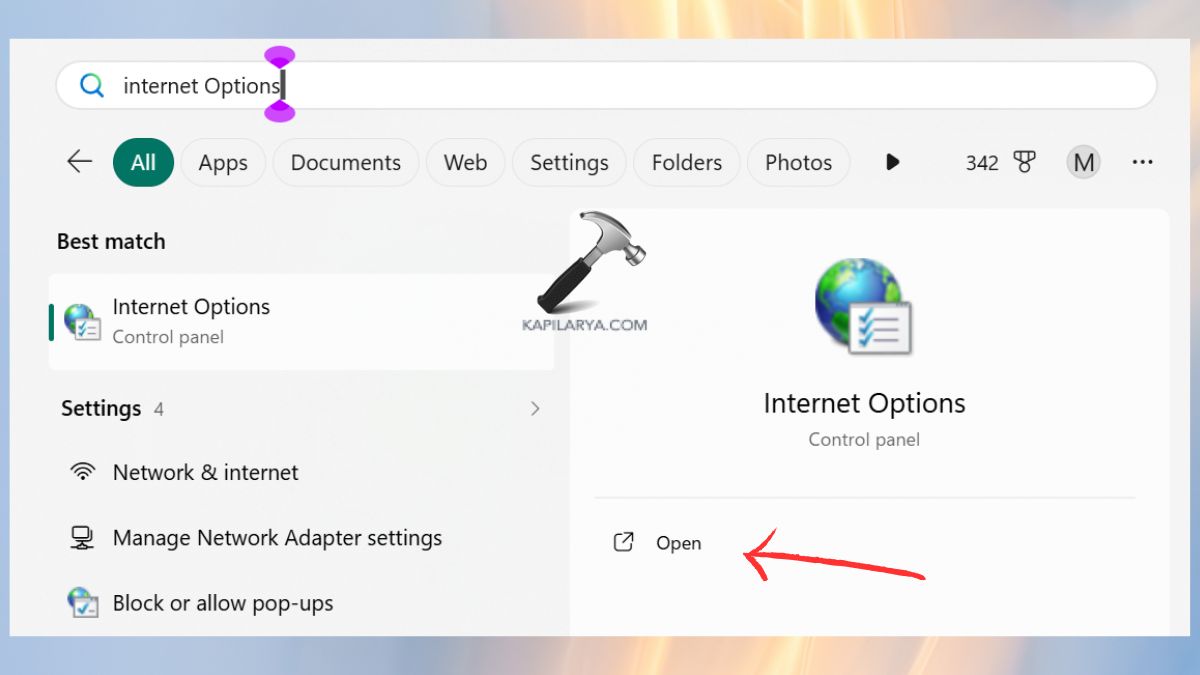
Task: Open the ellipsis options menu
Action: 1142,162
